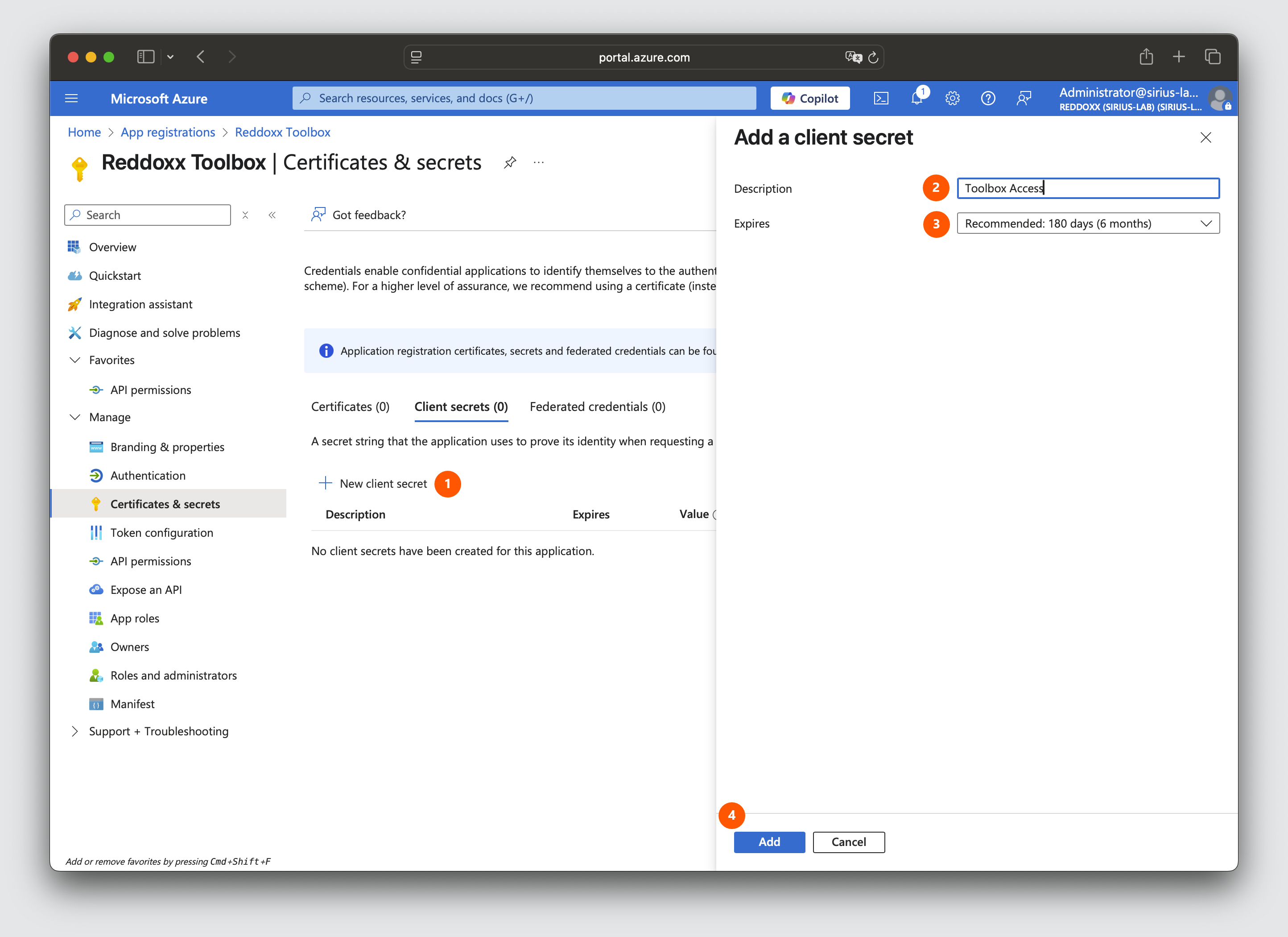Open the notifications bell
Viewport: 1288px width, 937px height.
point(916,98)
